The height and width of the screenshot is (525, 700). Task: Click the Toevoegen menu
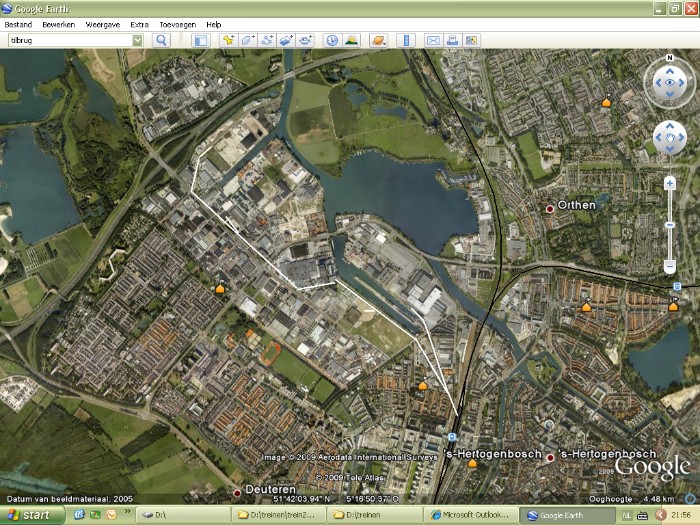(x=177, y=23)
